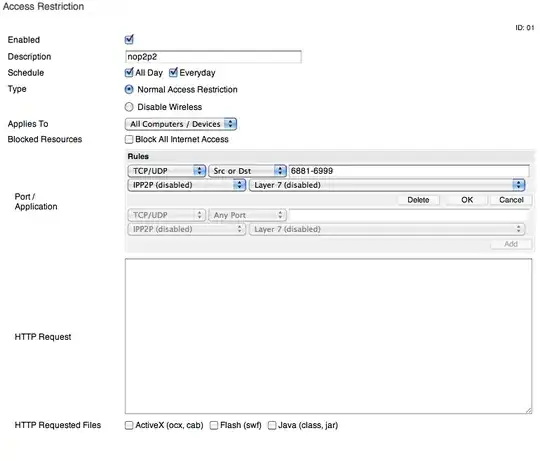Click the empty port field in new rule row
Viewport: 540px width, 461px height.
pos(409,215)
